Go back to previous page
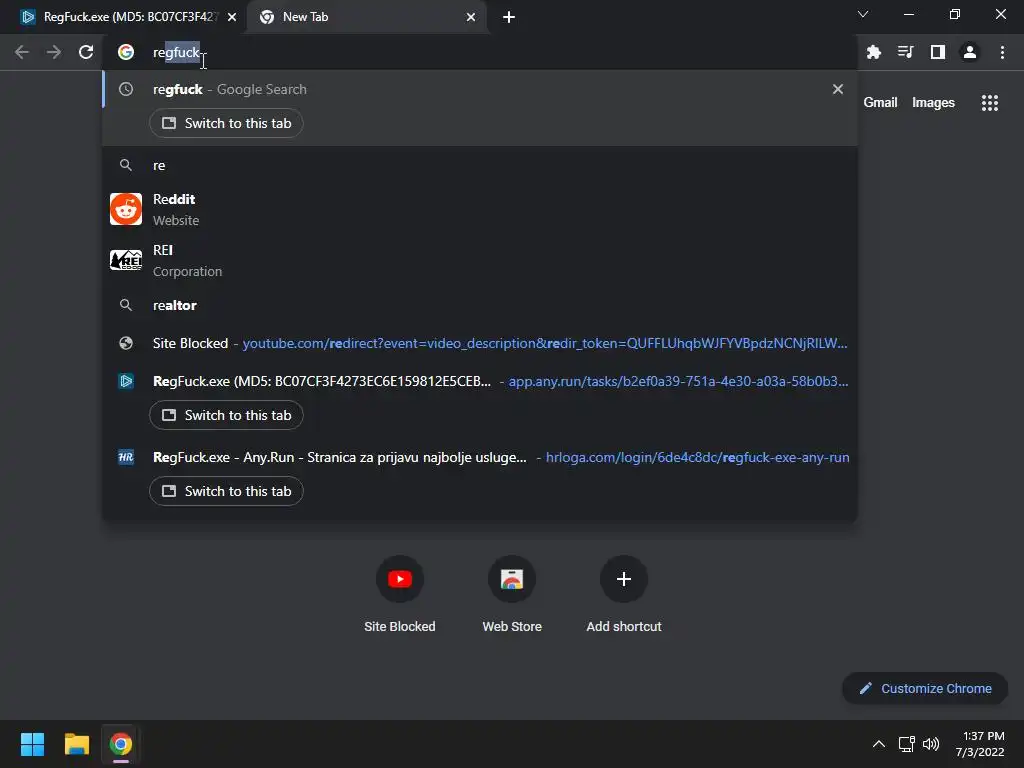 pos(22,52)
